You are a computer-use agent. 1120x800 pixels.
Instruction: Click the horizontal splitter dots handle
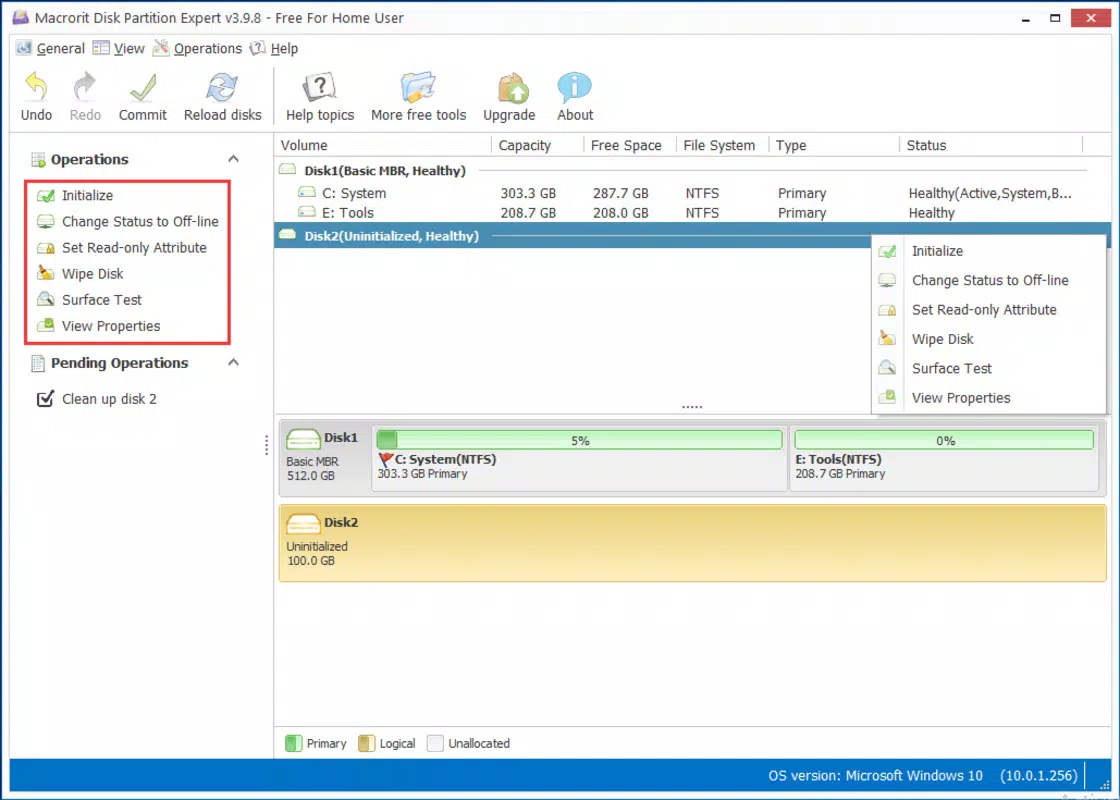(691, 406)
